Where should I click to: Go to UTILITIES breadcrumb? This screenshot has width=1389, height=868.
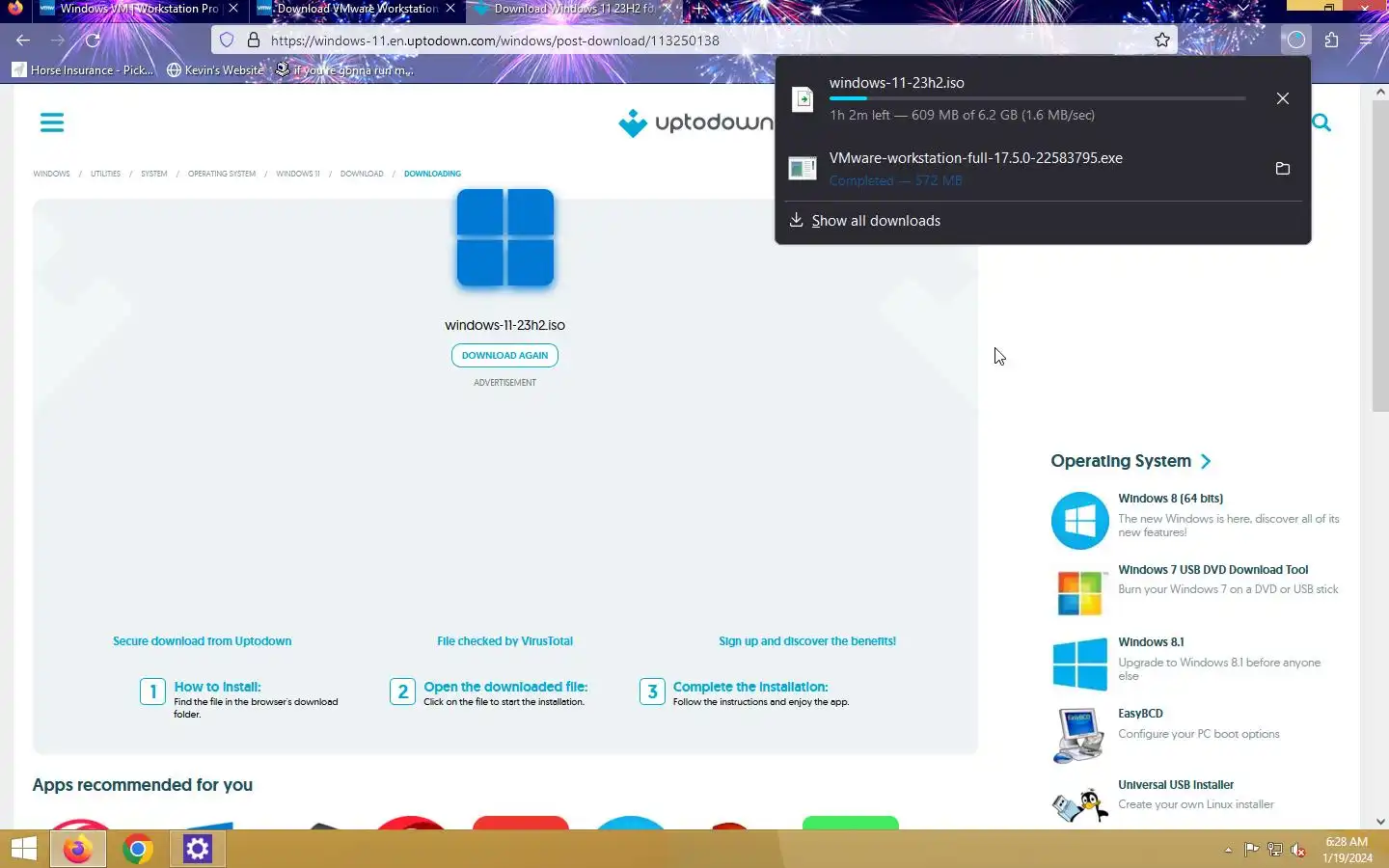[105, 174]
